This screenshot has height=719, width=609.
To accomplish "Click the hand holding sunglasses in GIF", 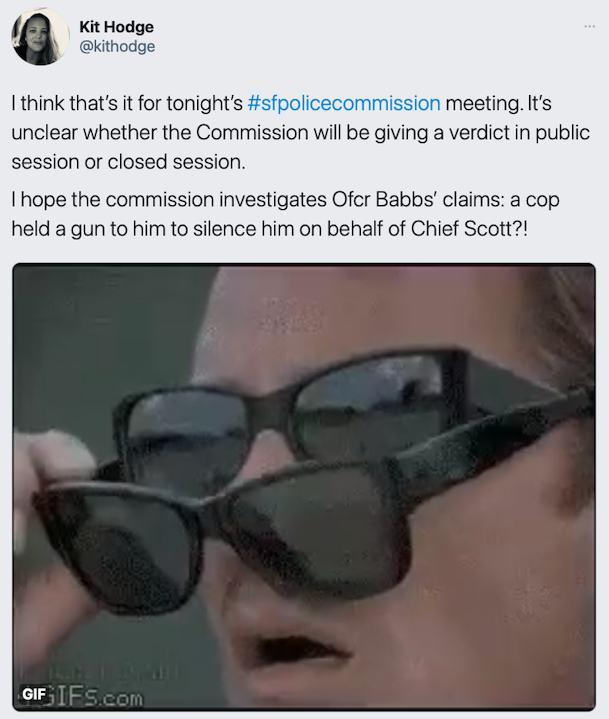I will coord(50,527).
